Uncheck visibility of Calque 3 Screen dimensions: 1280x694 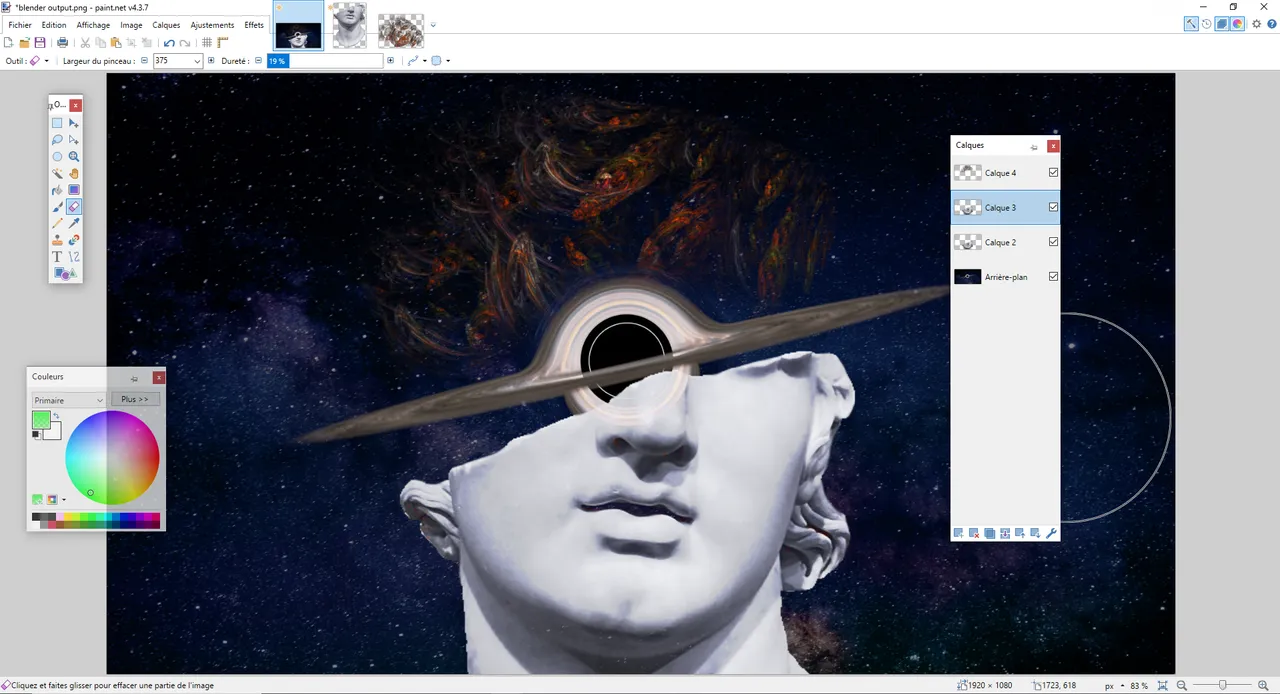[x=1053, y=207]
